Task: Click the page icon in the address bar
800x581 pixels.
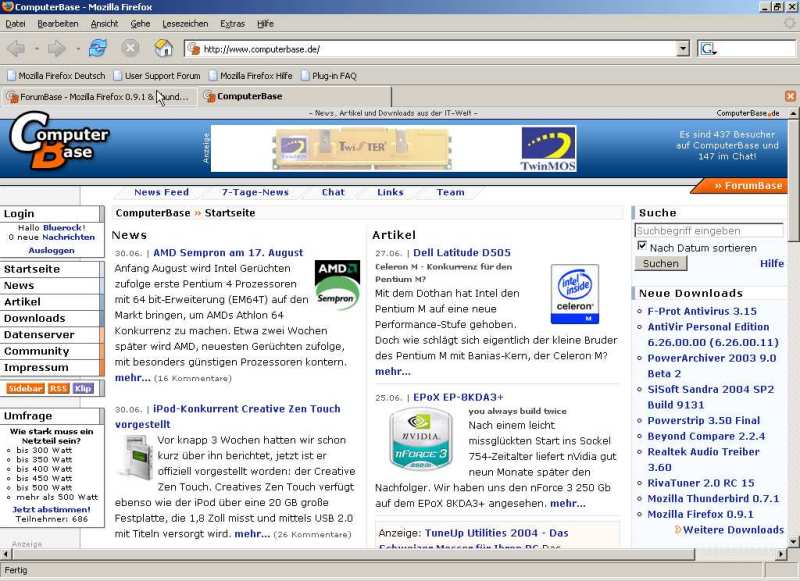Action: click(193, 49)
